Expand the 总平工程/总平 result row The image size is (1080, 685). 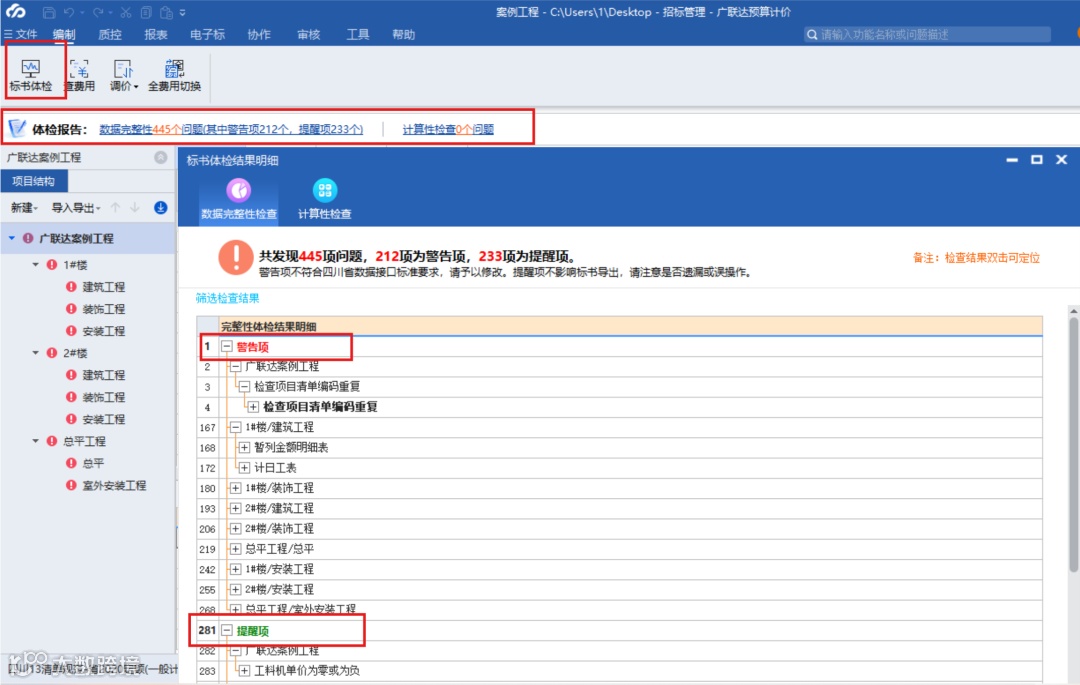236,549
